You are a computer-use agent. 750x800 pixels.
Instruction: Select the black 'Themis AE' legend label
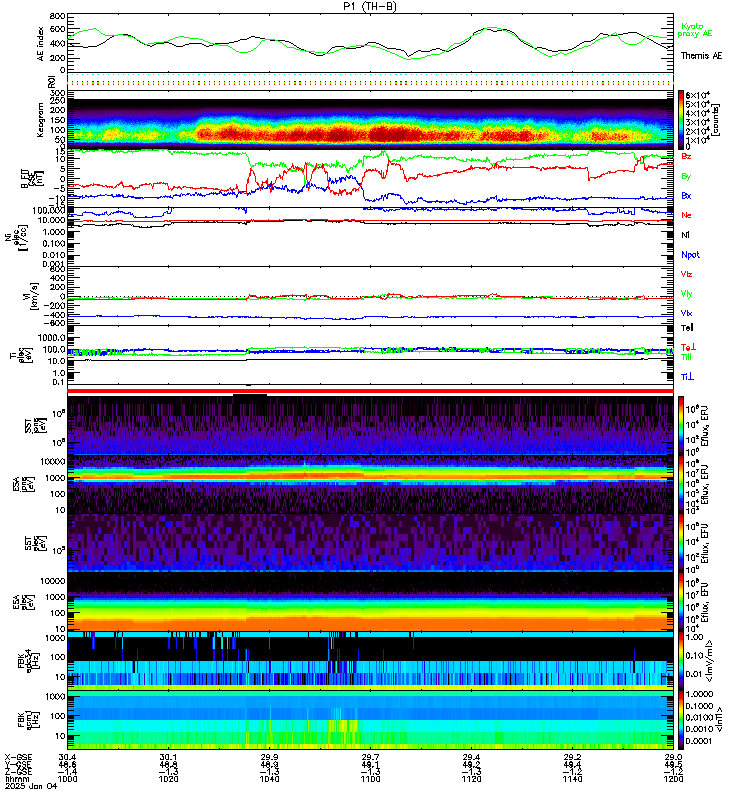[x=701, y=56]
